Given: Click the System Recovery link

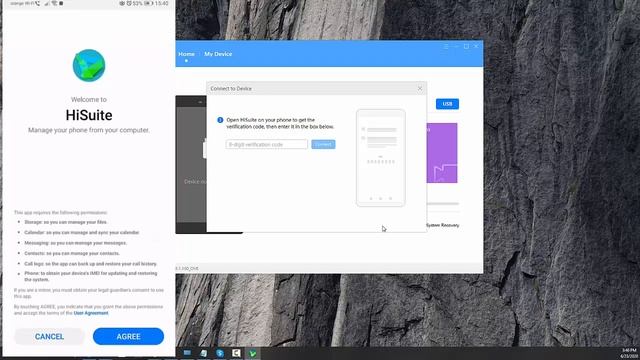Looking at the screenshot, I should click(x=442, y=225).
